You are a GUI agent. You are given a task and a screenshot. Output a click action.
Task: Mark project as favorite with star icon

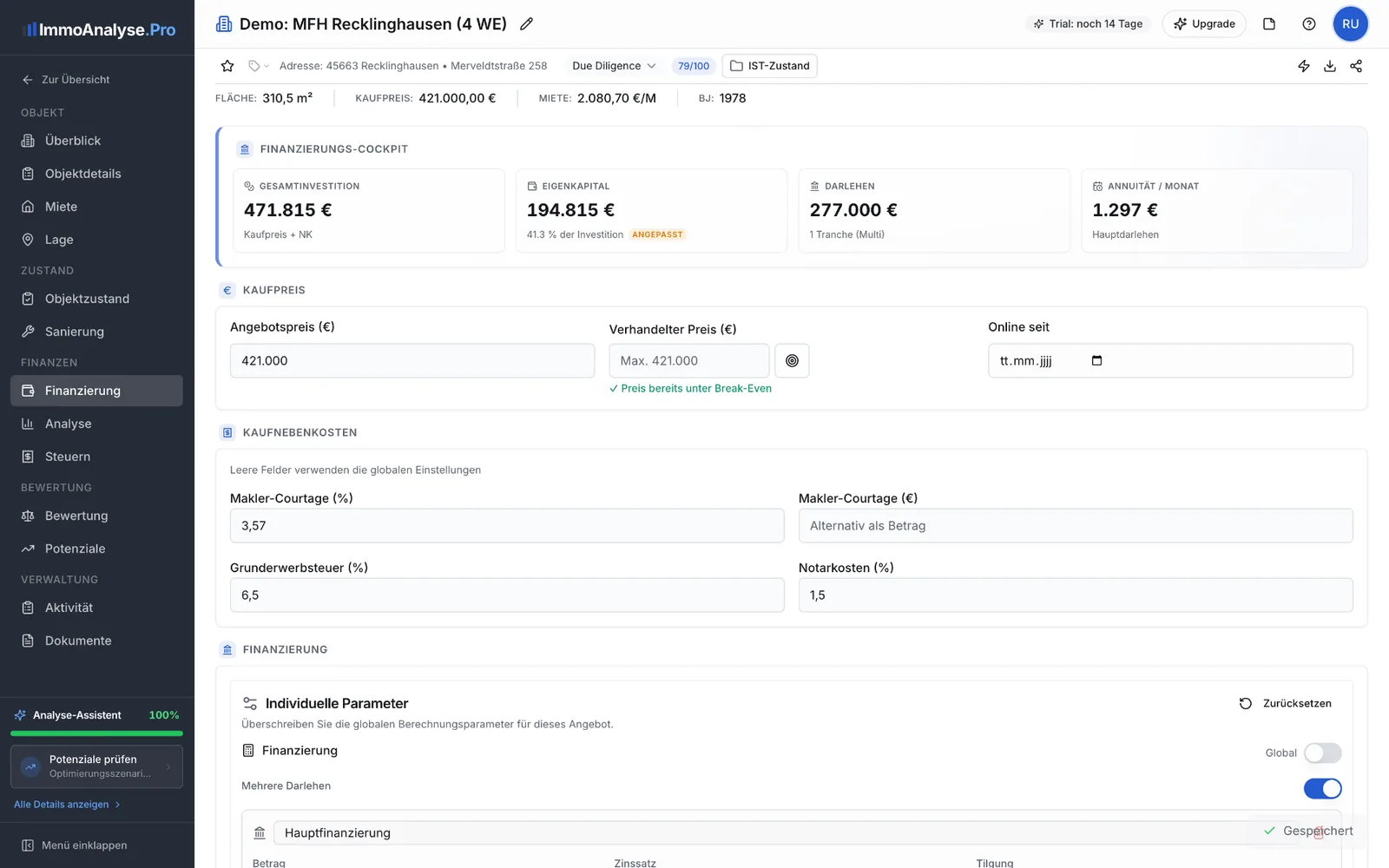point(227,66)
